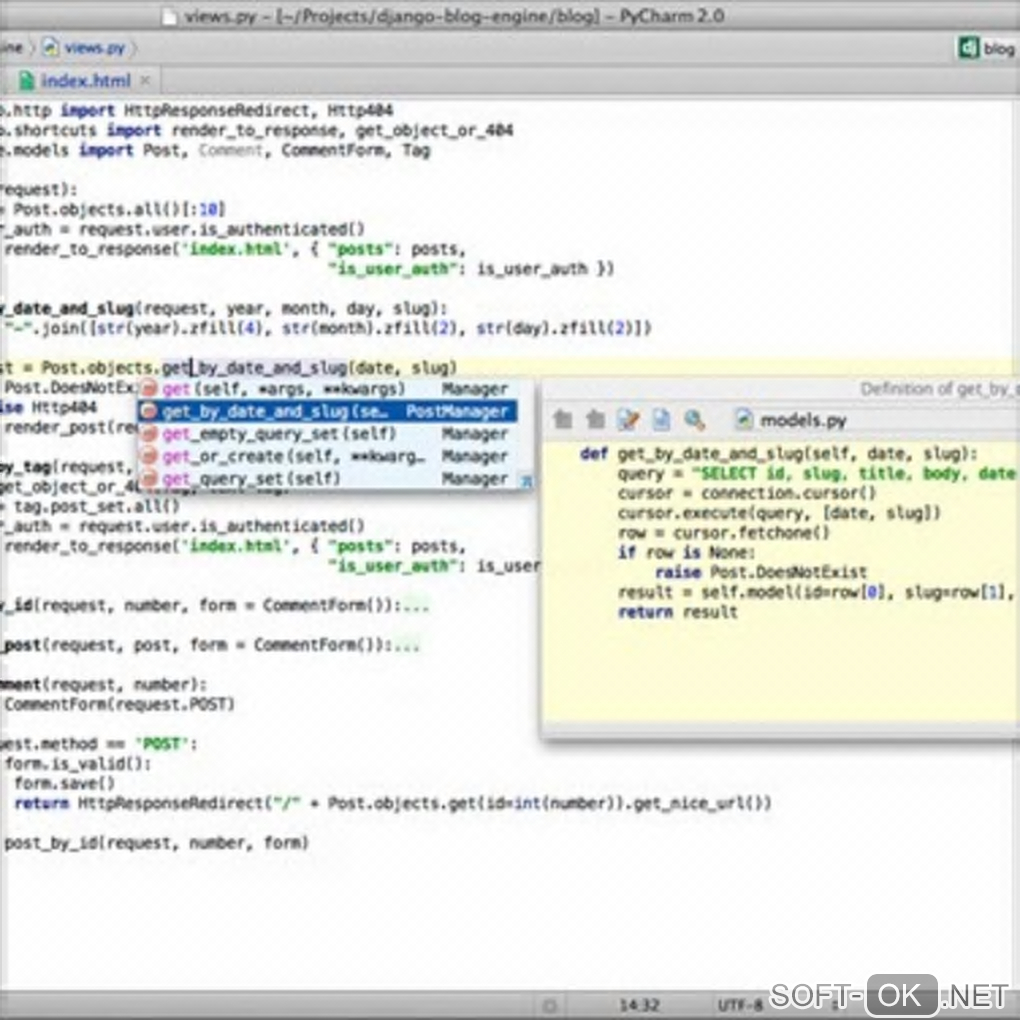Click the form.save() line
This screenshot has height=1020, width=1020.
pyautogui.click(x=64, y=783)
